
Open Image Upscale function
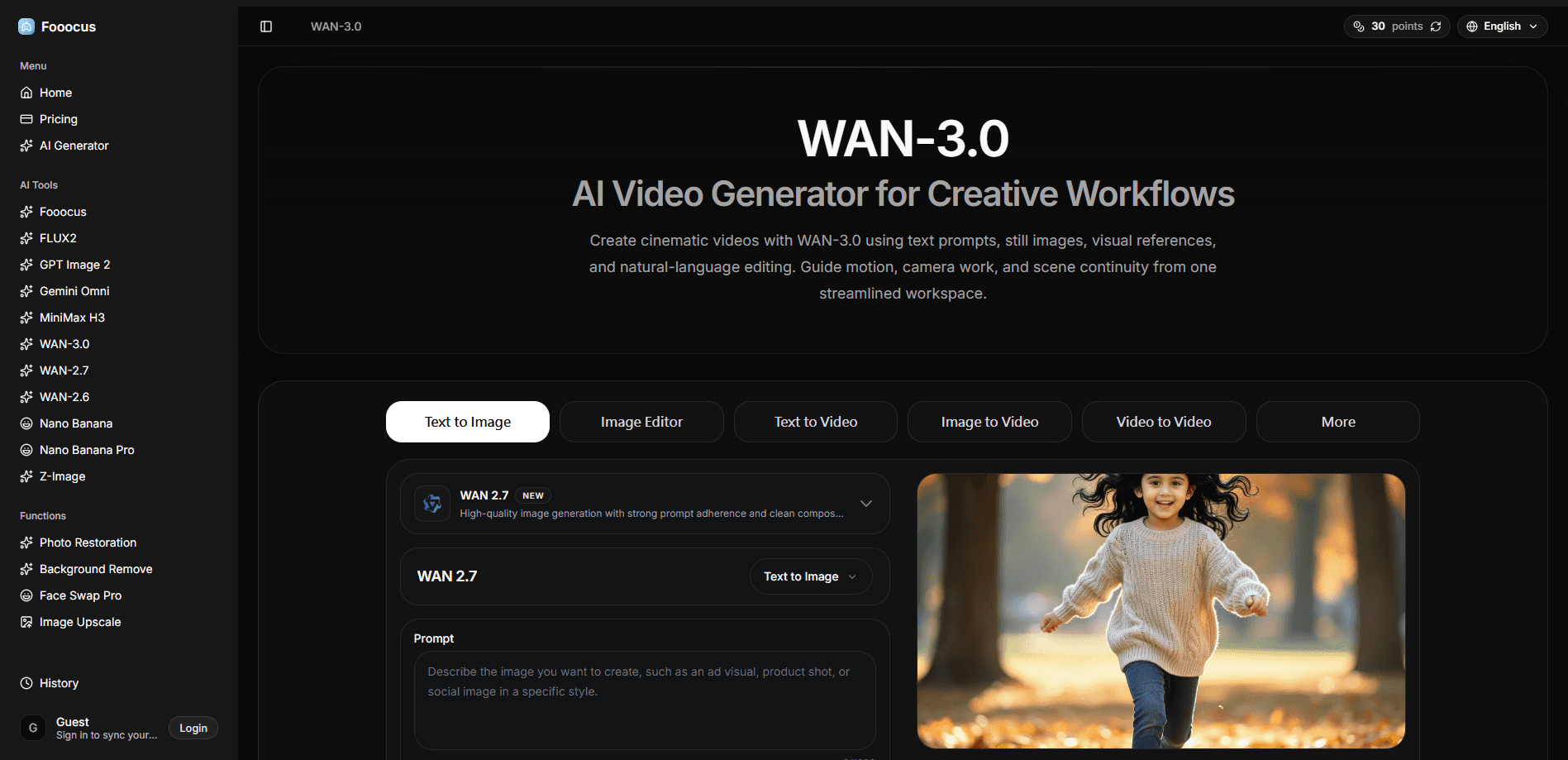(x=119, y=622)
